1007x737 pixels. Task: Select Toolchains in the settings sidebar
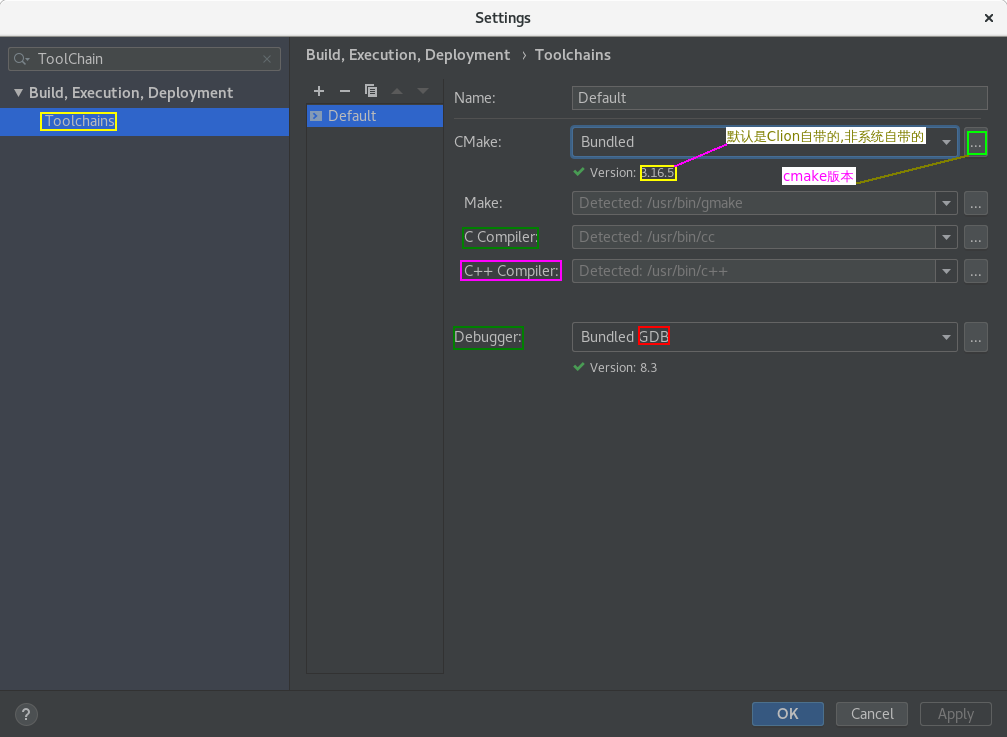pos(78,121)
